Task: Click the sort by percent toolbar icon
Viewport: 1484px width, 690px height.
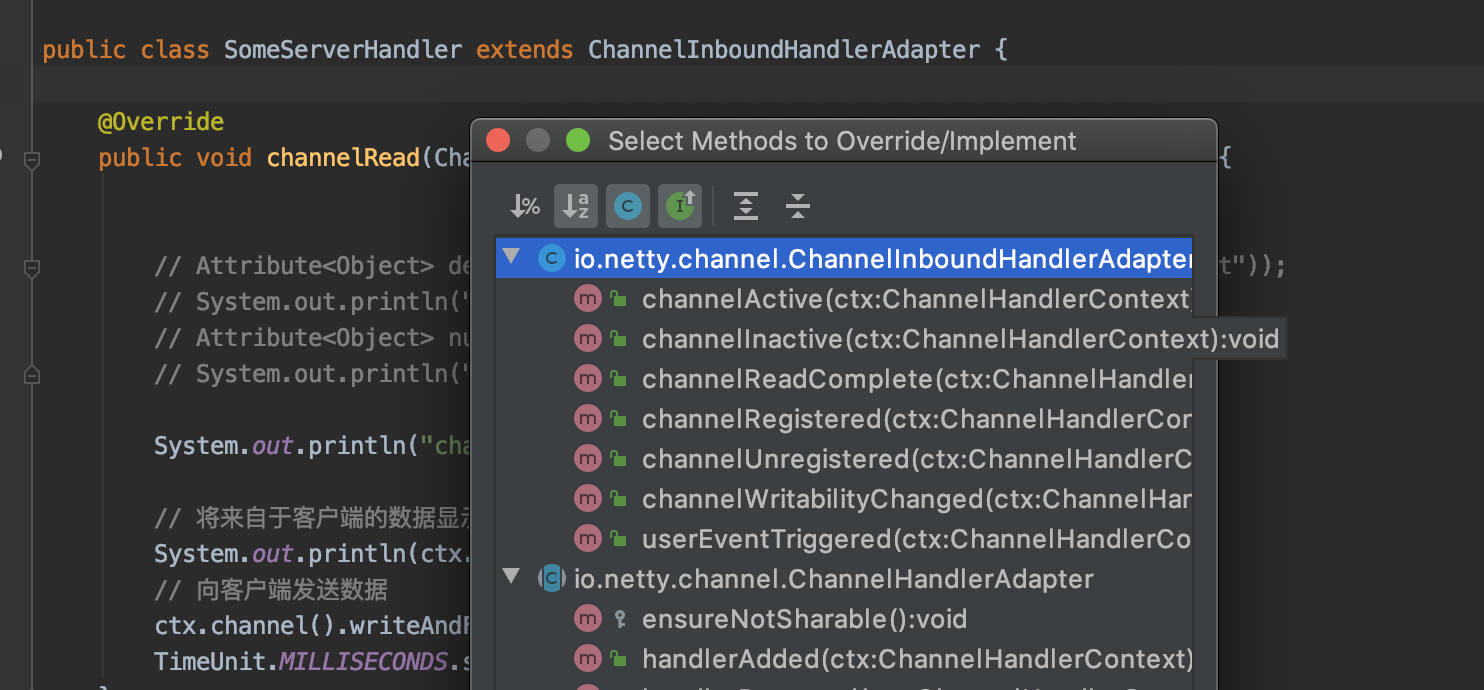Action: point(525,206)
